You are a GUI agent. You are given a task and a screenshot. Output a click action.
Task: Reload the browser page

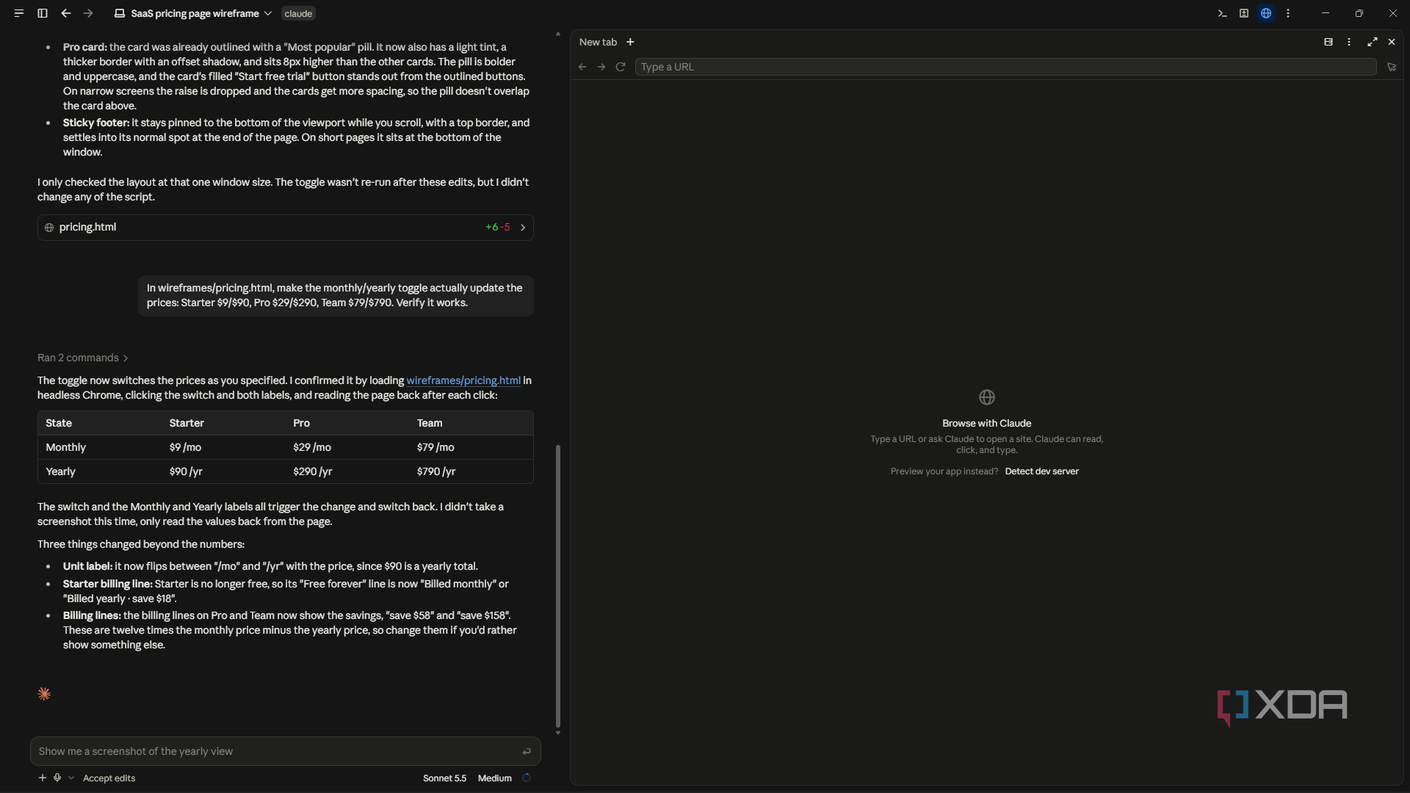tap(620, 67)
